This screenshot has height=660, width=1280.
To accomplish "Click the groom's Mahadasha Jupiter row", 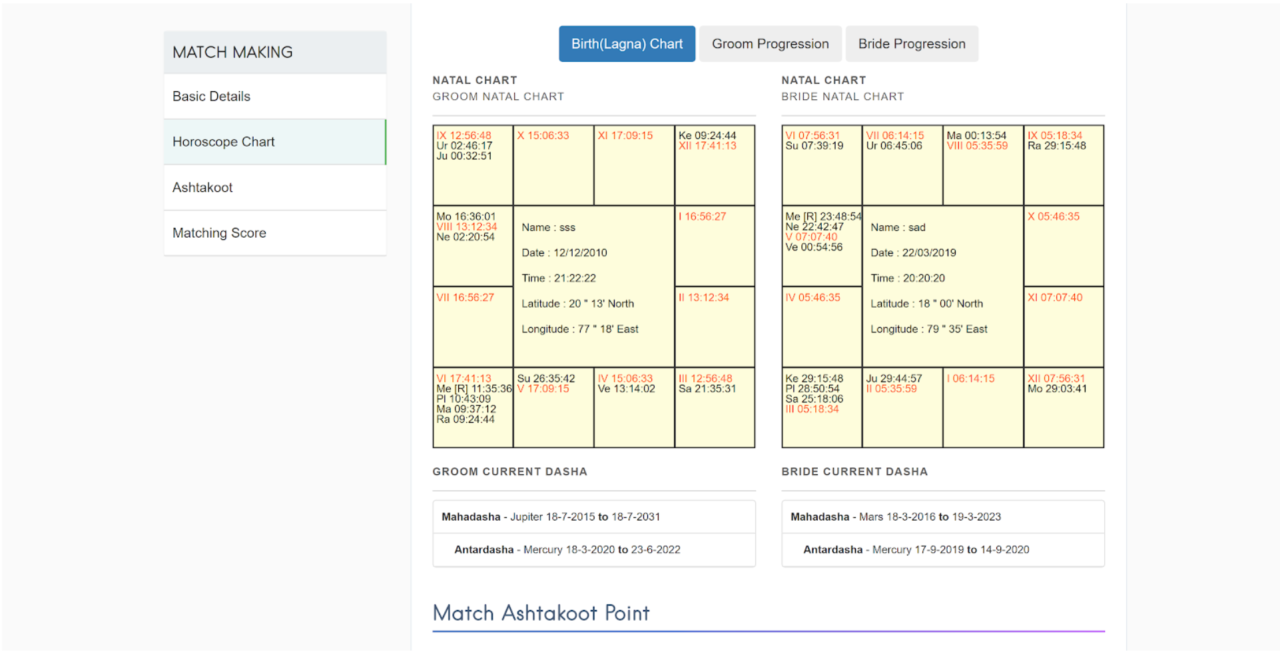I will tap(594, 517).
